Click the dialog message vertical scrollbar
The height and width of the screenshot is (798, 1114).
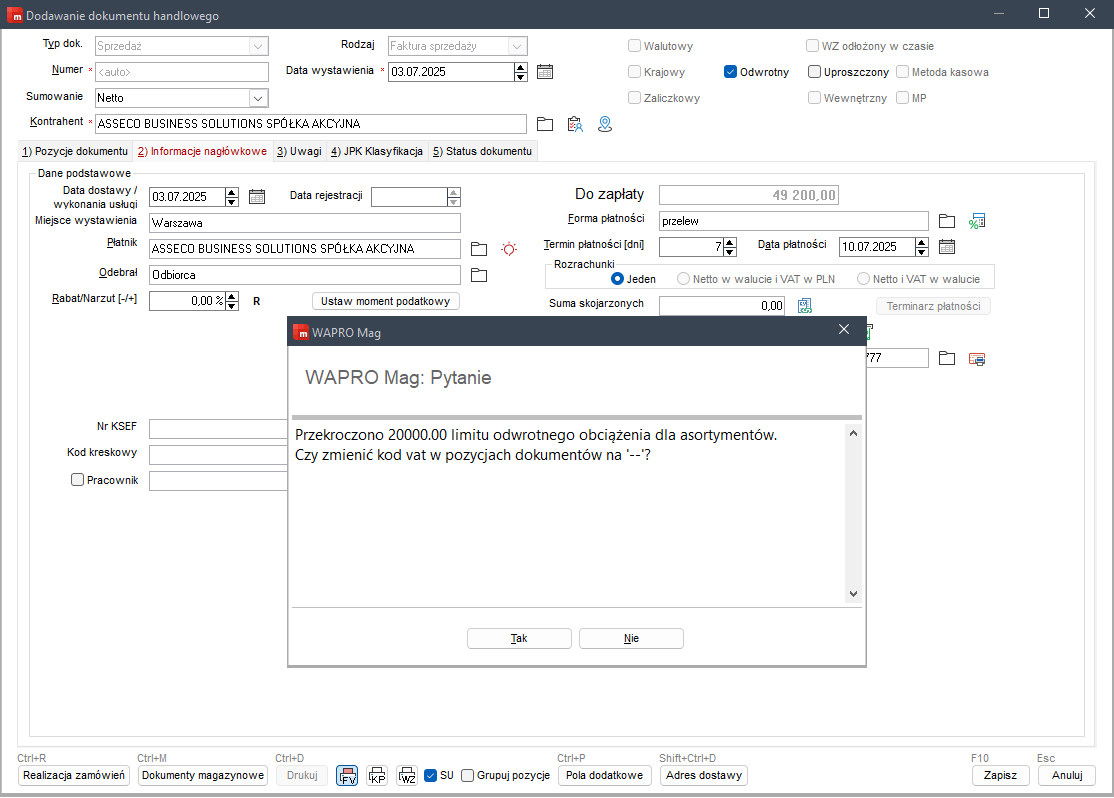point(853,513)
